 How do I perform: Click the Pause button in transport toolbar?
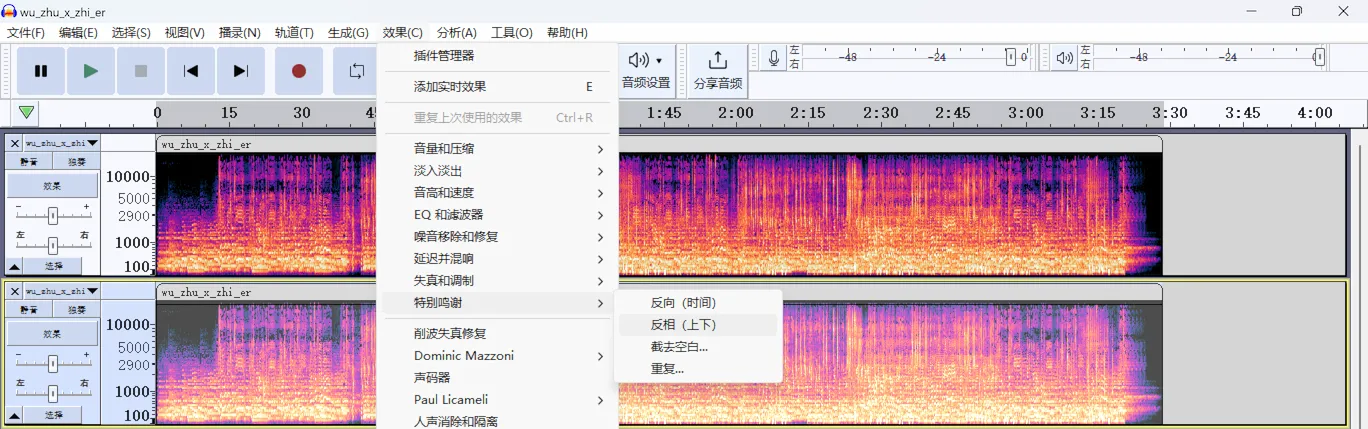point(41,71)
